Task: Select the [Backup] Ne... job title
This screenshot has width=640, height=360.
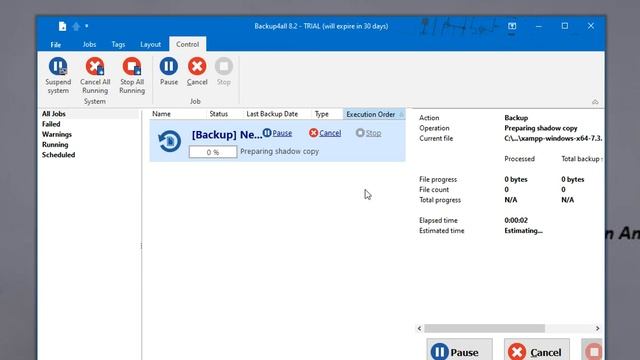Action: [227, 135]
